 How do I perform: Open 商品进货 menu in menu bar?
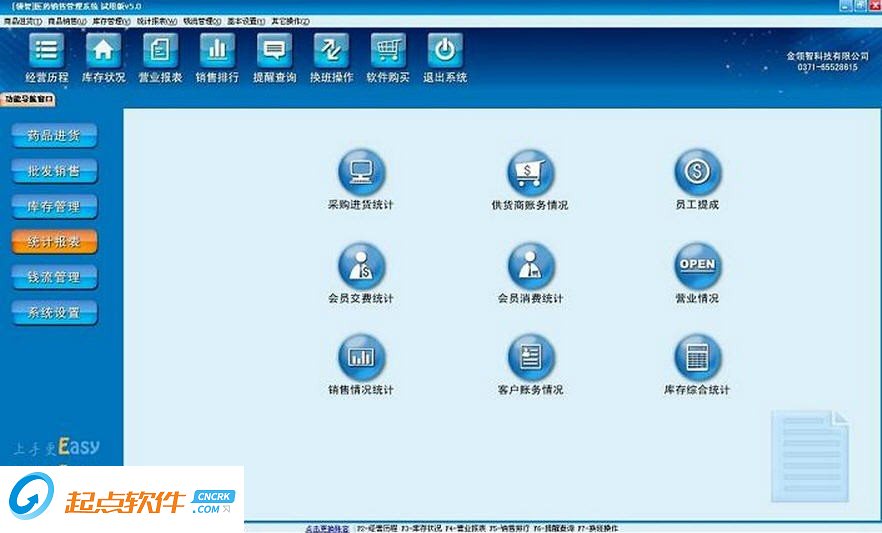22,21
